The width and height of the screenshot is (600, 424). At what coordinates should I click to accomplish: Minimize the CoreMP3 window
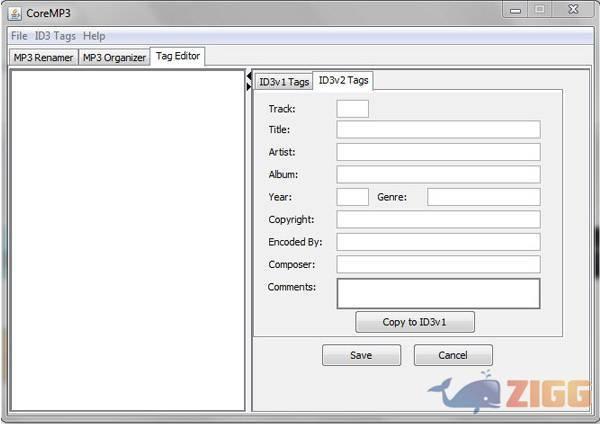[515, 10]
